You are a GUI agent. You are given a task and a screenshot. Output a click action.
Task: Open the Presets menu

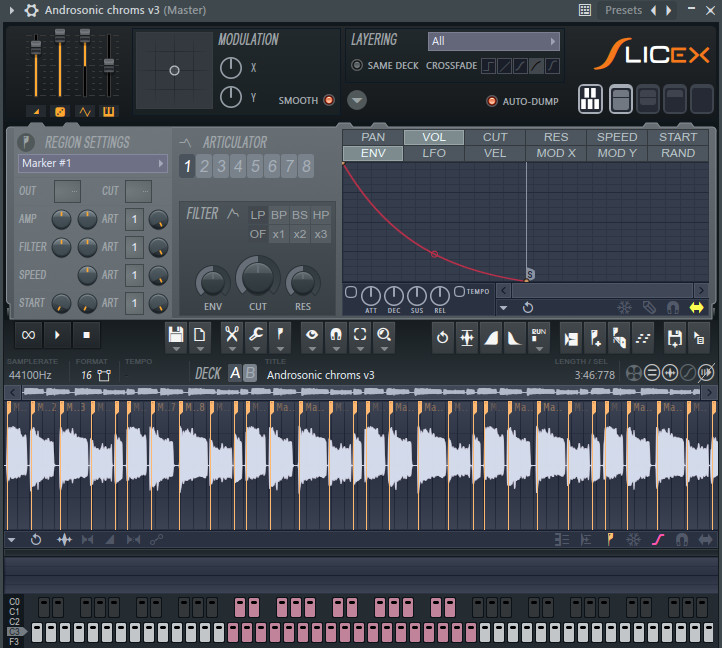click(x=623, y=10)
